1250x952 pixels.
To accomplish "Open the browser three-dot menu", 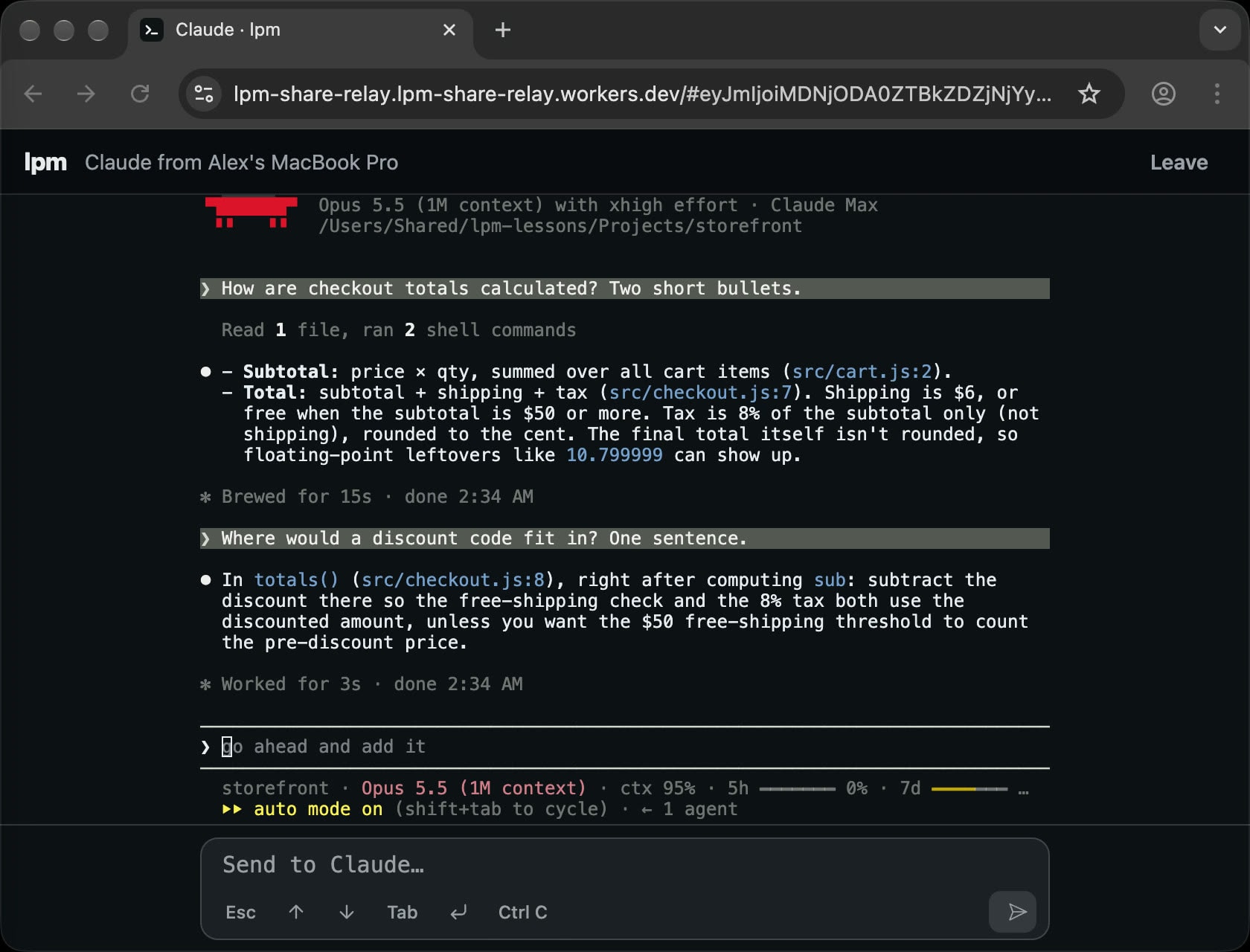I will [x=1217, y=94].
